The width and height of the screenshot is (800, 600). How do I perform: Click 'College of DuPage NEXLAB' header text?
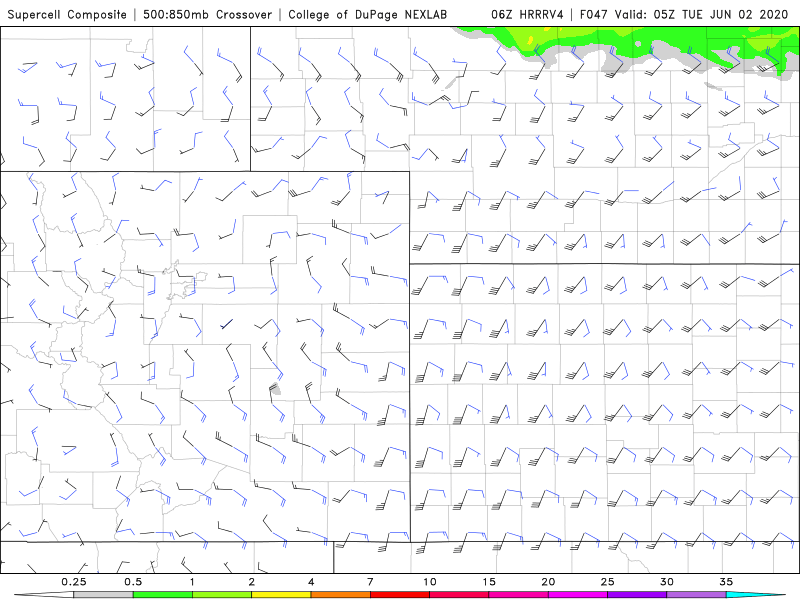[367, 14]
